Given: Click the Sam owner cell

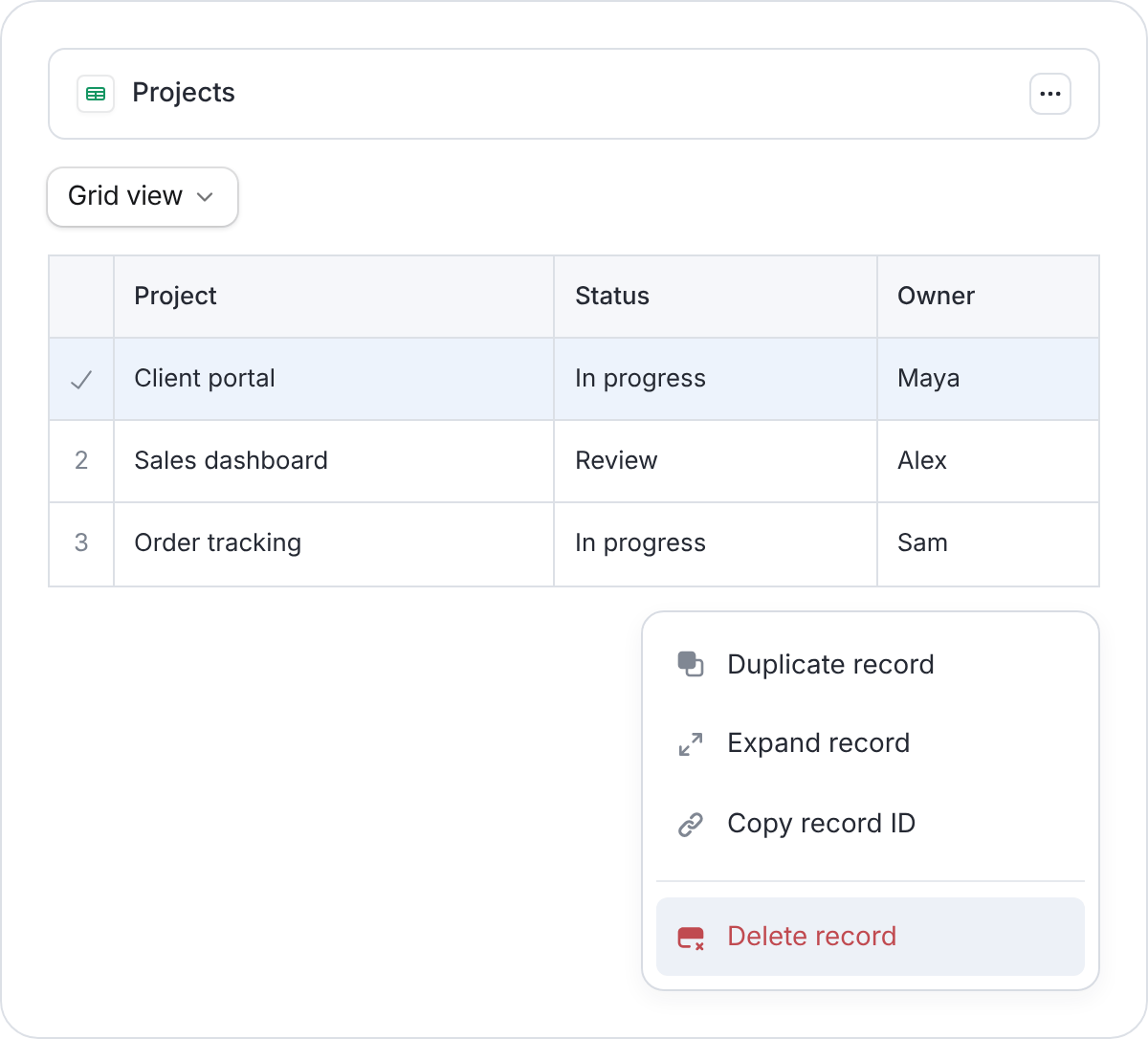Looking at the screenshot, I should pyautogui.click(x=988, y=543).
